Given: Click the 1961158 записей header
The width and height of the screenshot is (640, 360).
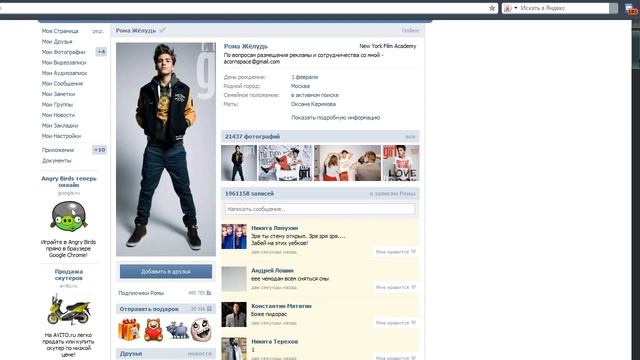Looking at the screenshot, I should [x=249, y=193].
